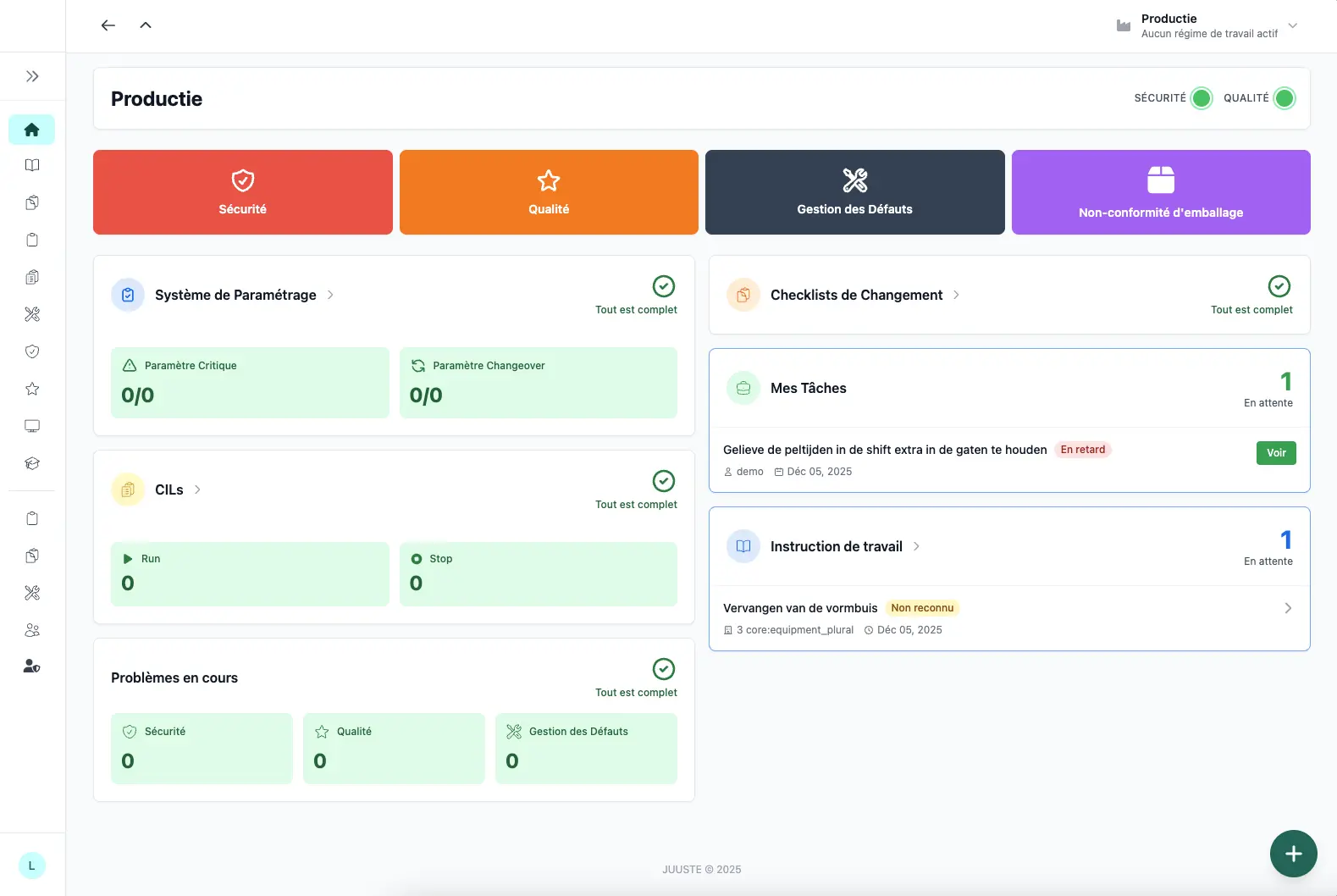
Task: Open the purple Non-conformité d'emballage card
Action: coord(1161,192)
